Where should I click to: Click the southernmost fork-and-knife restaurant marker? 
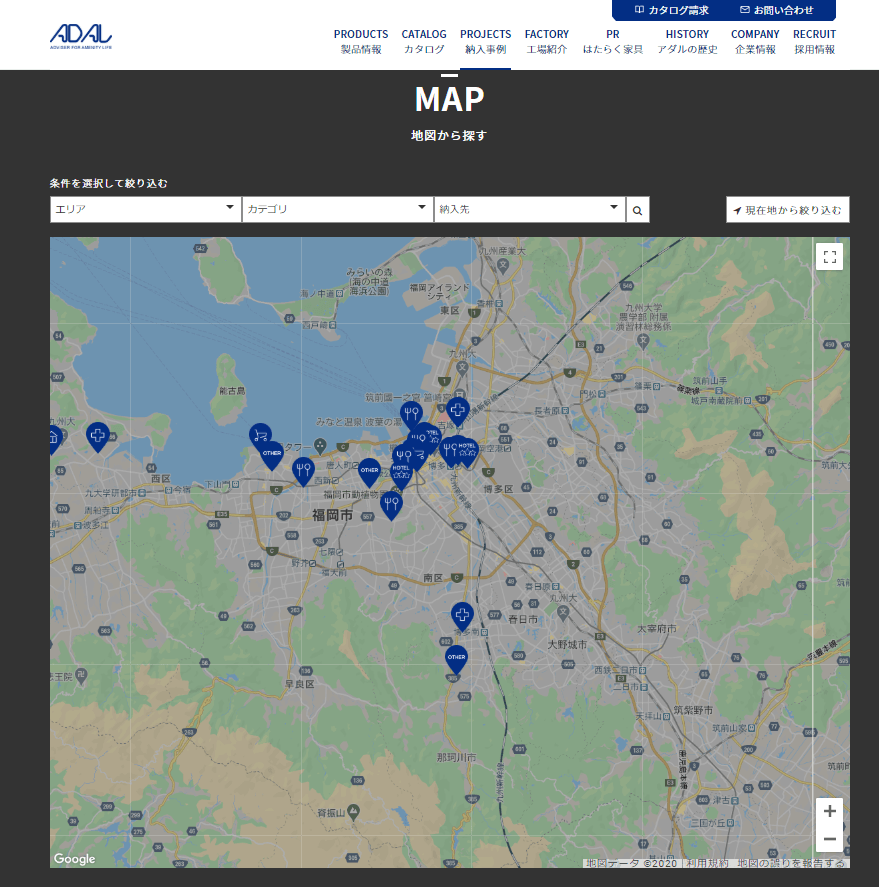pos(391,504)
